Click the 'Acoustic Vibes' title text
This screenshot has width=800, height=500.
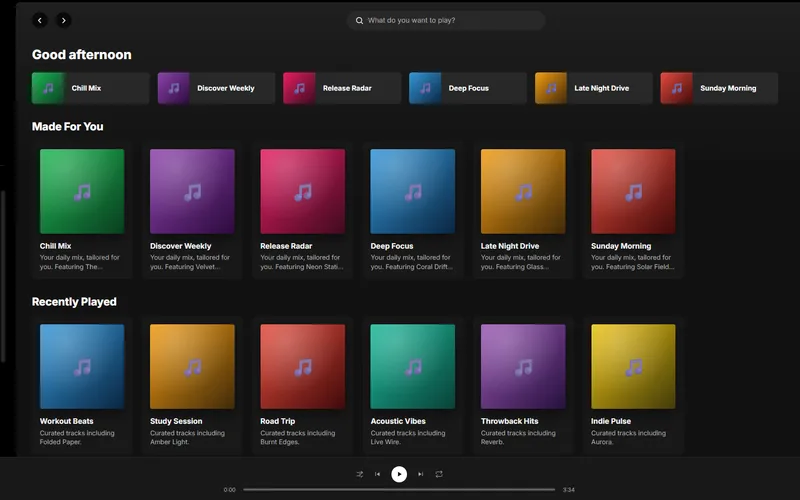398,421
